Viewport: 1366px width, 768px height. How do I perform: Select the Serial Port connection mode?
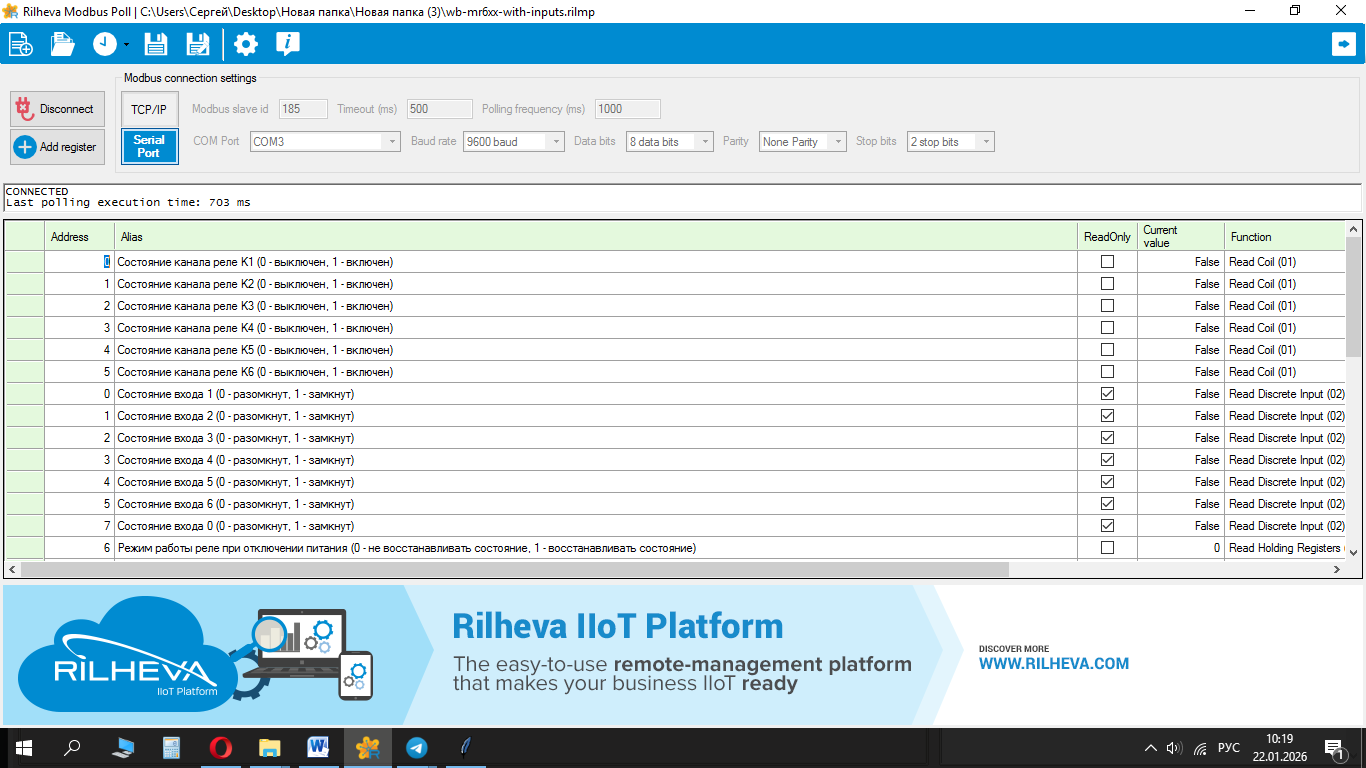pos(149,146)
